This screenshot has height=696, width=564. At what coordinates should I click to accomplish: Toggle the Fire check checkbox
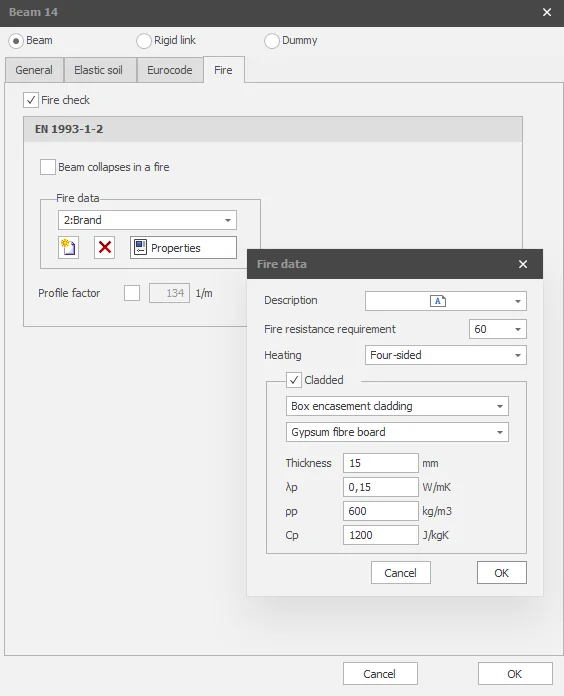coord(31,100)
